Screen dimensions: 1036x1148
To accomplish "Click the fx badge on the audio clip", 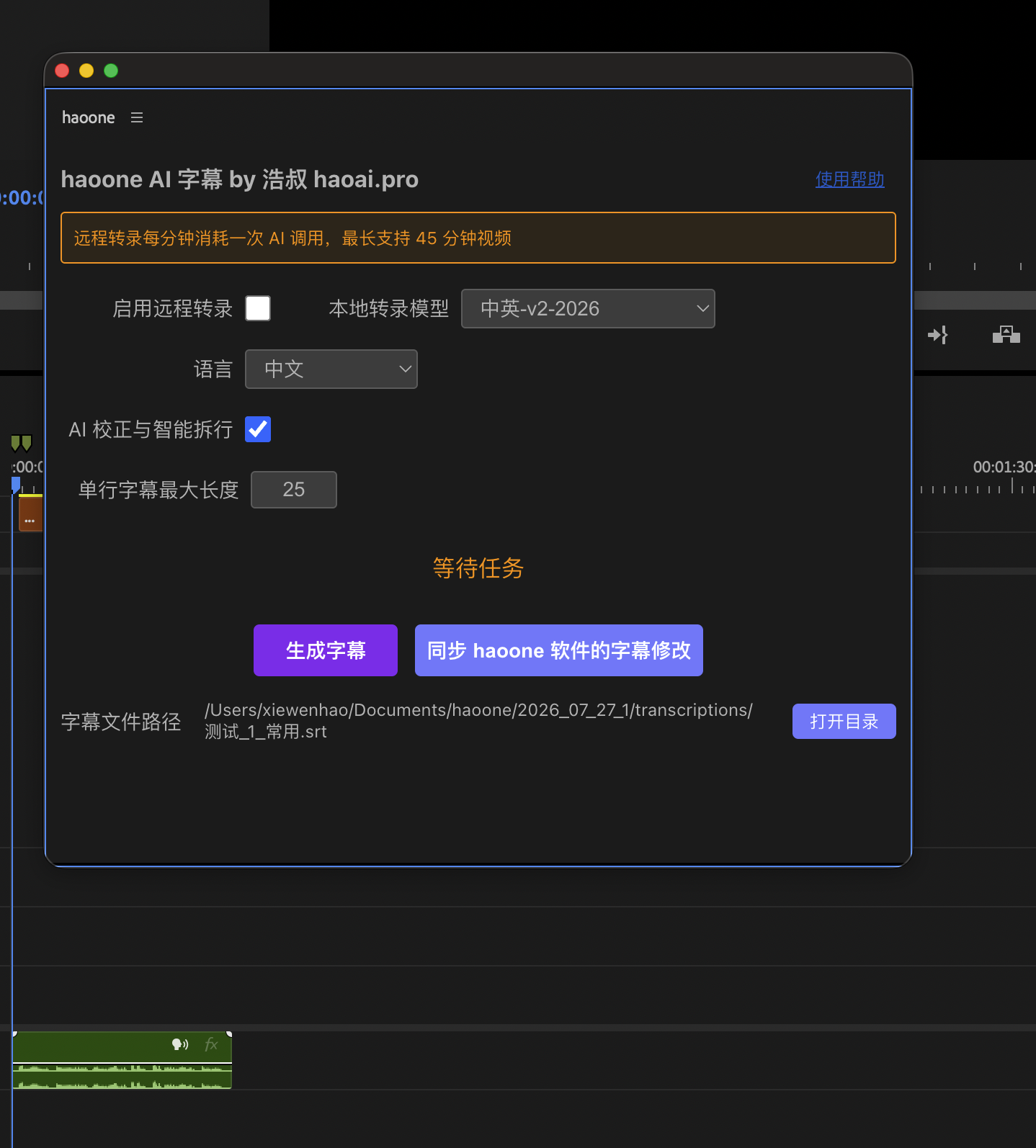I will coord(211,1044).
